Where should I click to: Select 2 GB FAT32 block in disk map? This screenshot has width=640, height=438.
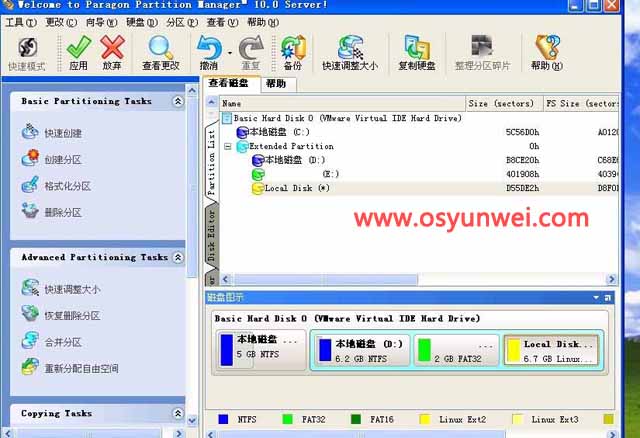457,351
